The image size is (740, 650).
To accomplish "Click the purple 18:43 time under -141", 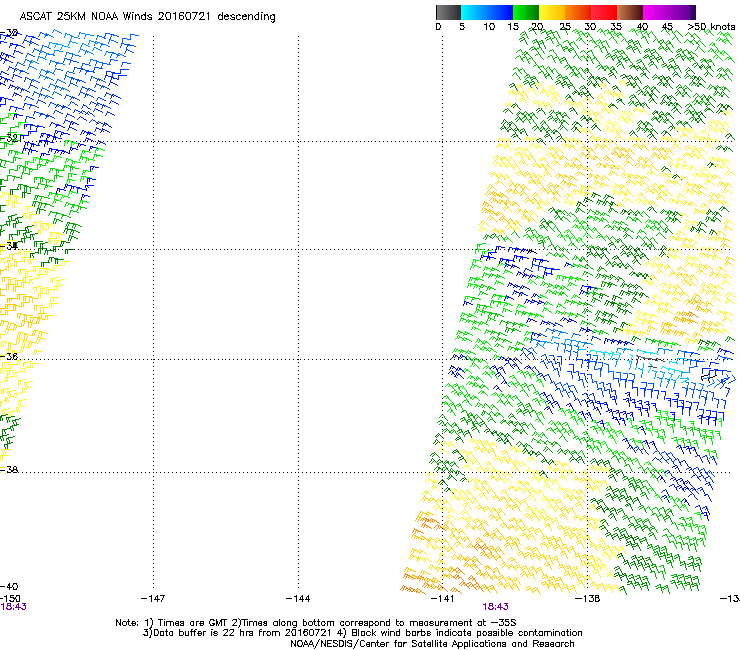I will pos(496,607).
